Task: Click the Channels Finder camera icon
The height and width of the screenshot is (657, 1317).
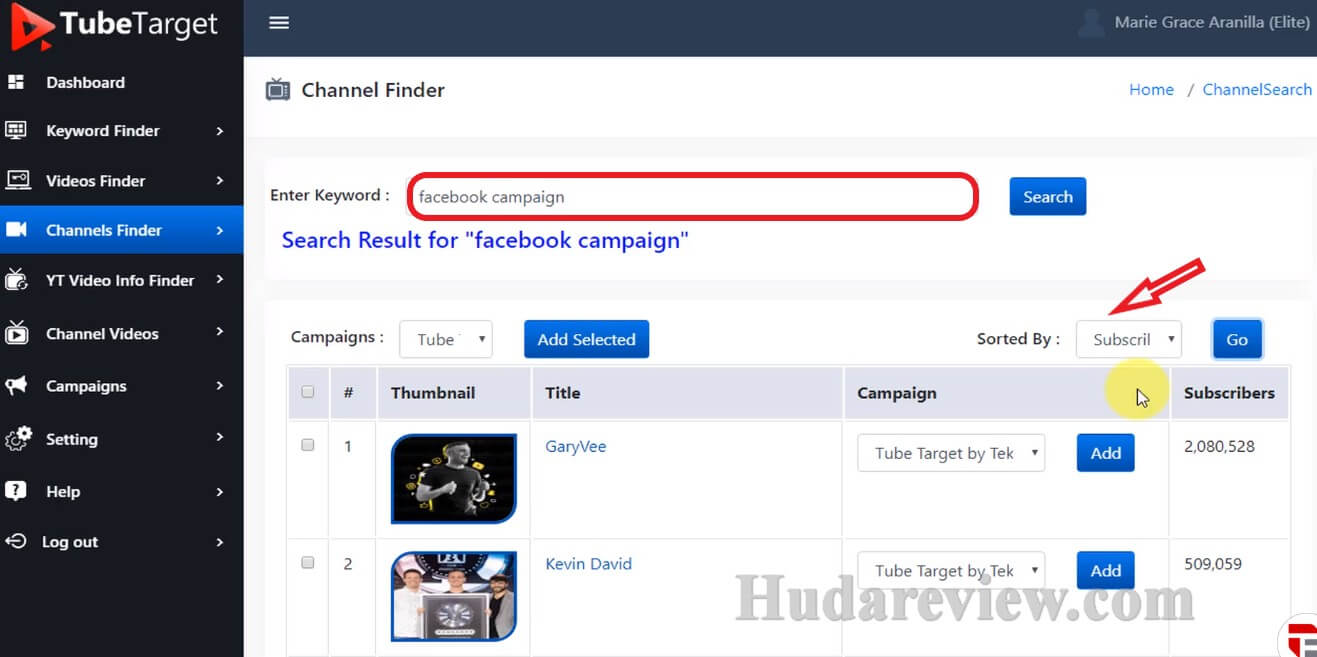Action: (x=16, y=230)
